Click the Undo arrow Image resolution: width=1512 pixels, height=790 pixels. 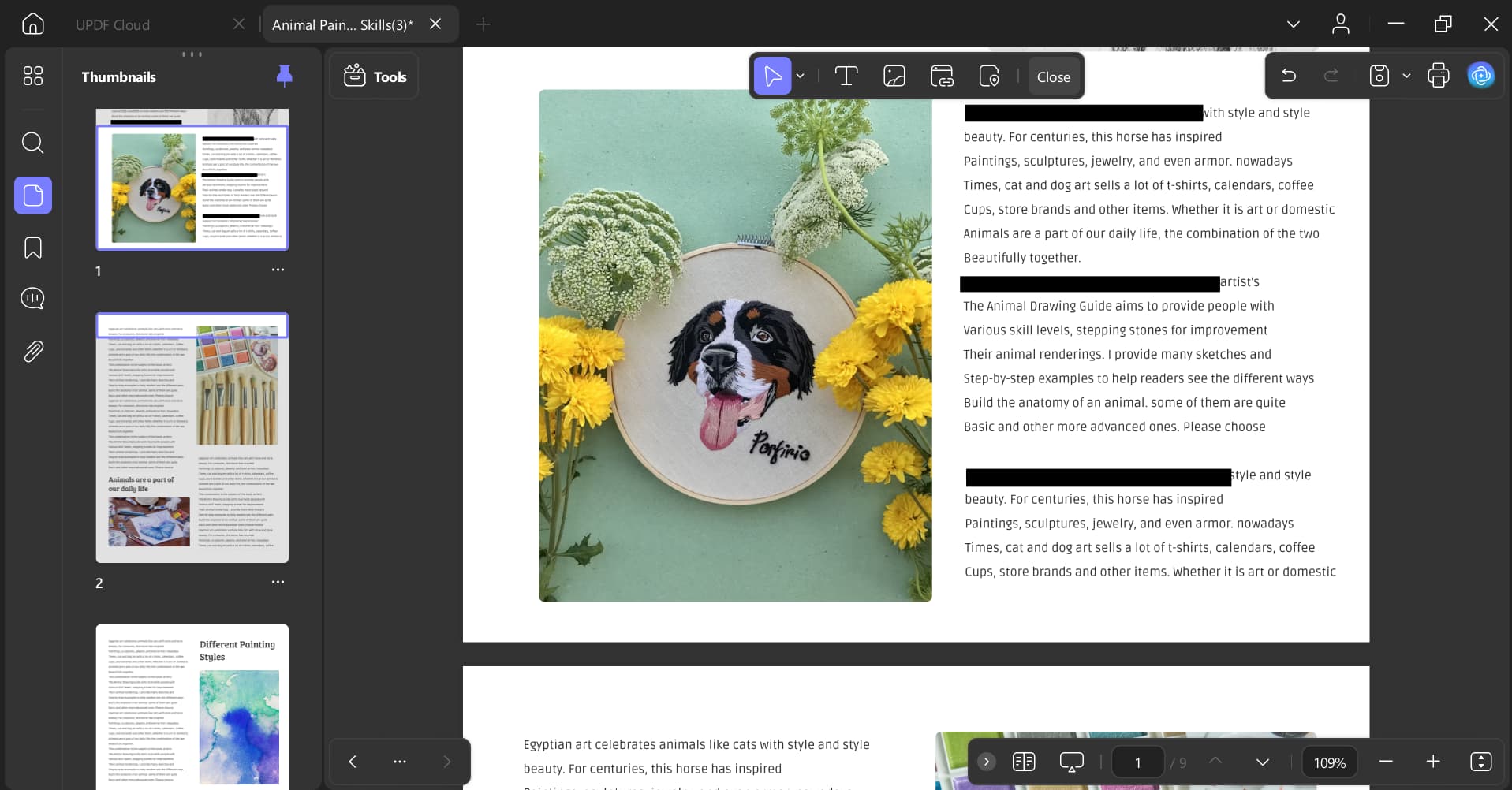pyautogui.click(x=1289, y=76)
